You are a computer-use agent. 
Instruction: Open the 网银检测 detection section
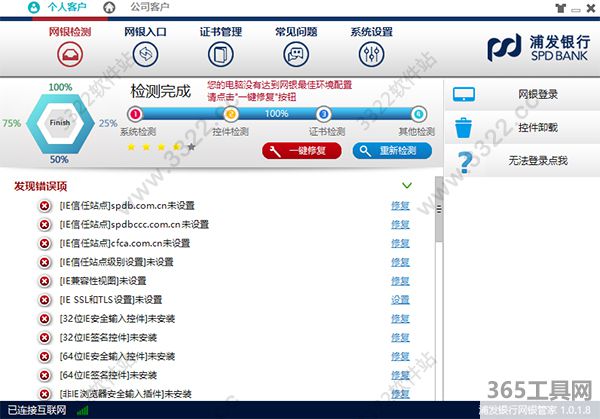[x=69, y=46]
